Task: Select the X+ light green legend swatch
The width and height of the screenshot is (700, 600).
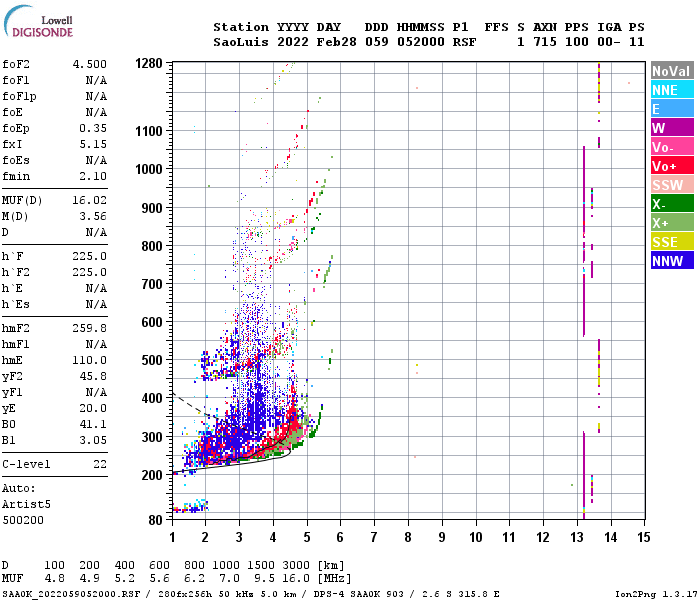Action: click(x=672, y=223)
